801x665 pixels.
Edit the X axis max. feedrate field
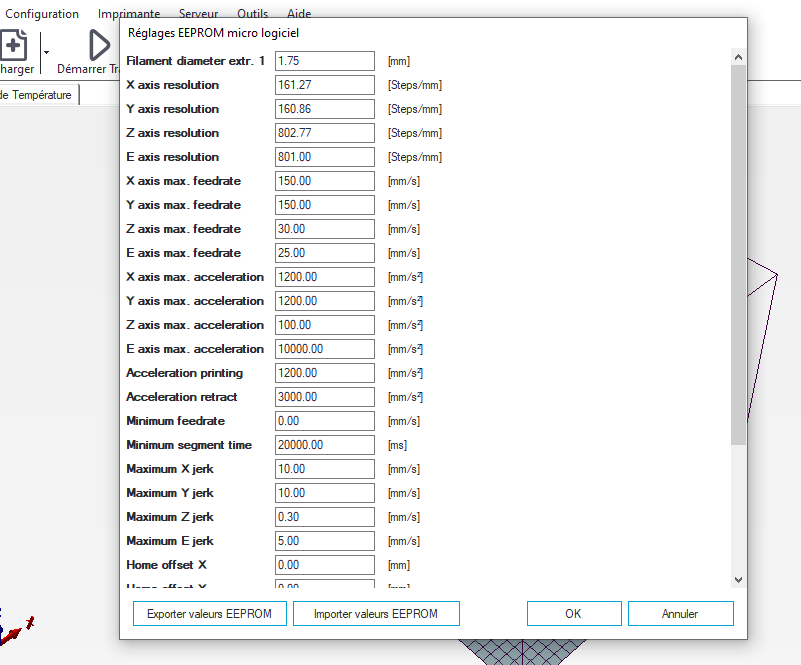coord(324,181)
